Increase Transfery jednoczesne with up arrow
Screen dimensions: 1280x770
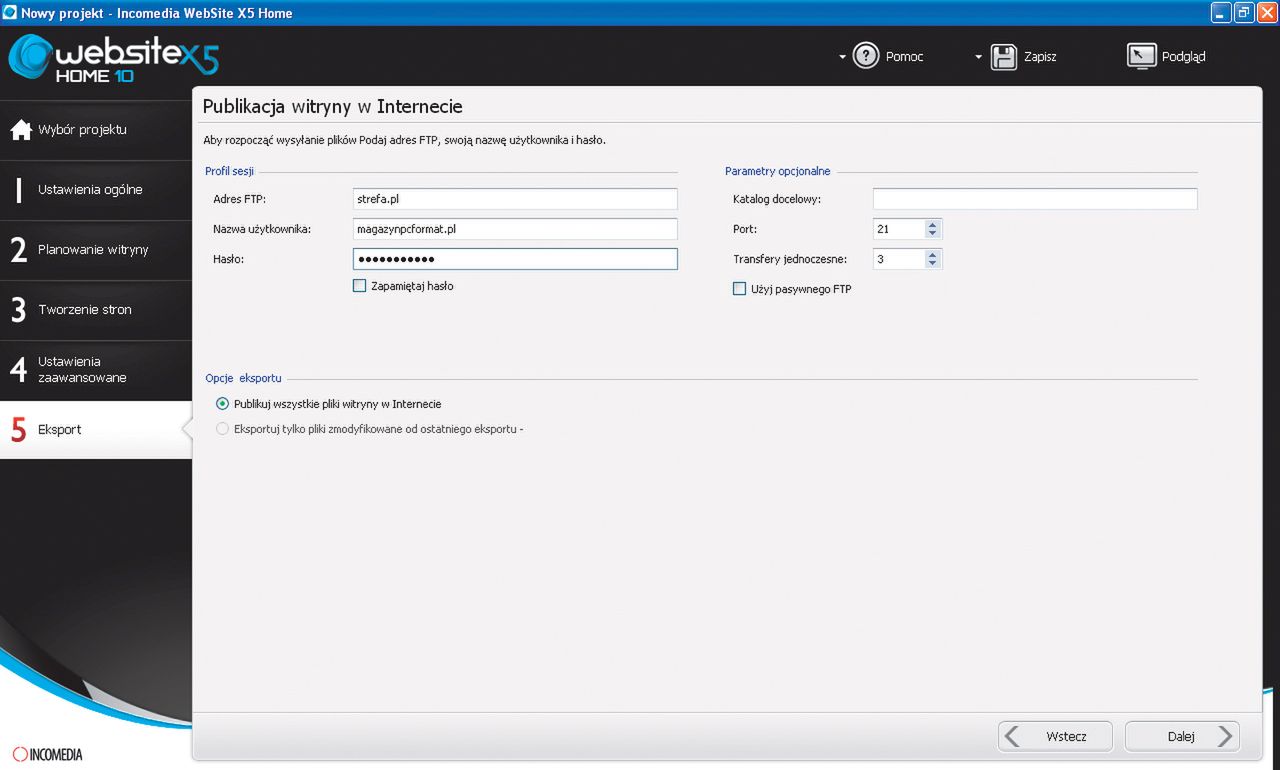tap(933, 255)
